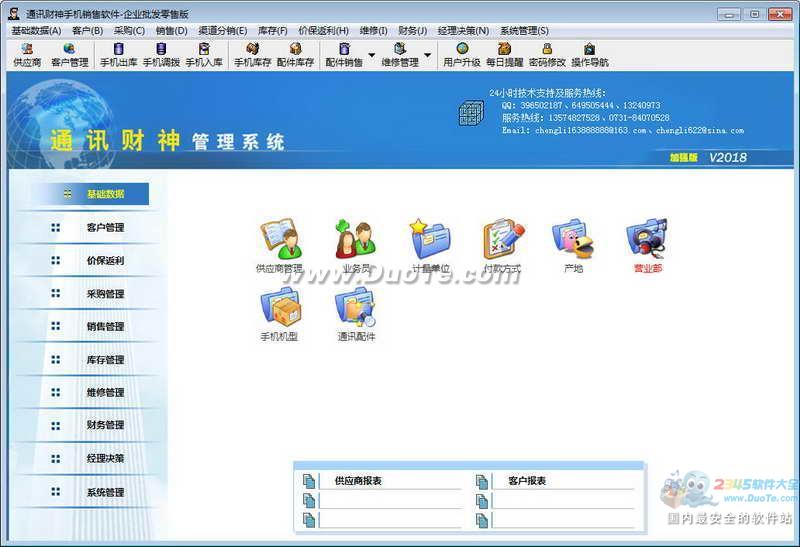Open the 计量单位 folder icon
The width and height of the screenshot is (800, 547).
click(431, 245)
